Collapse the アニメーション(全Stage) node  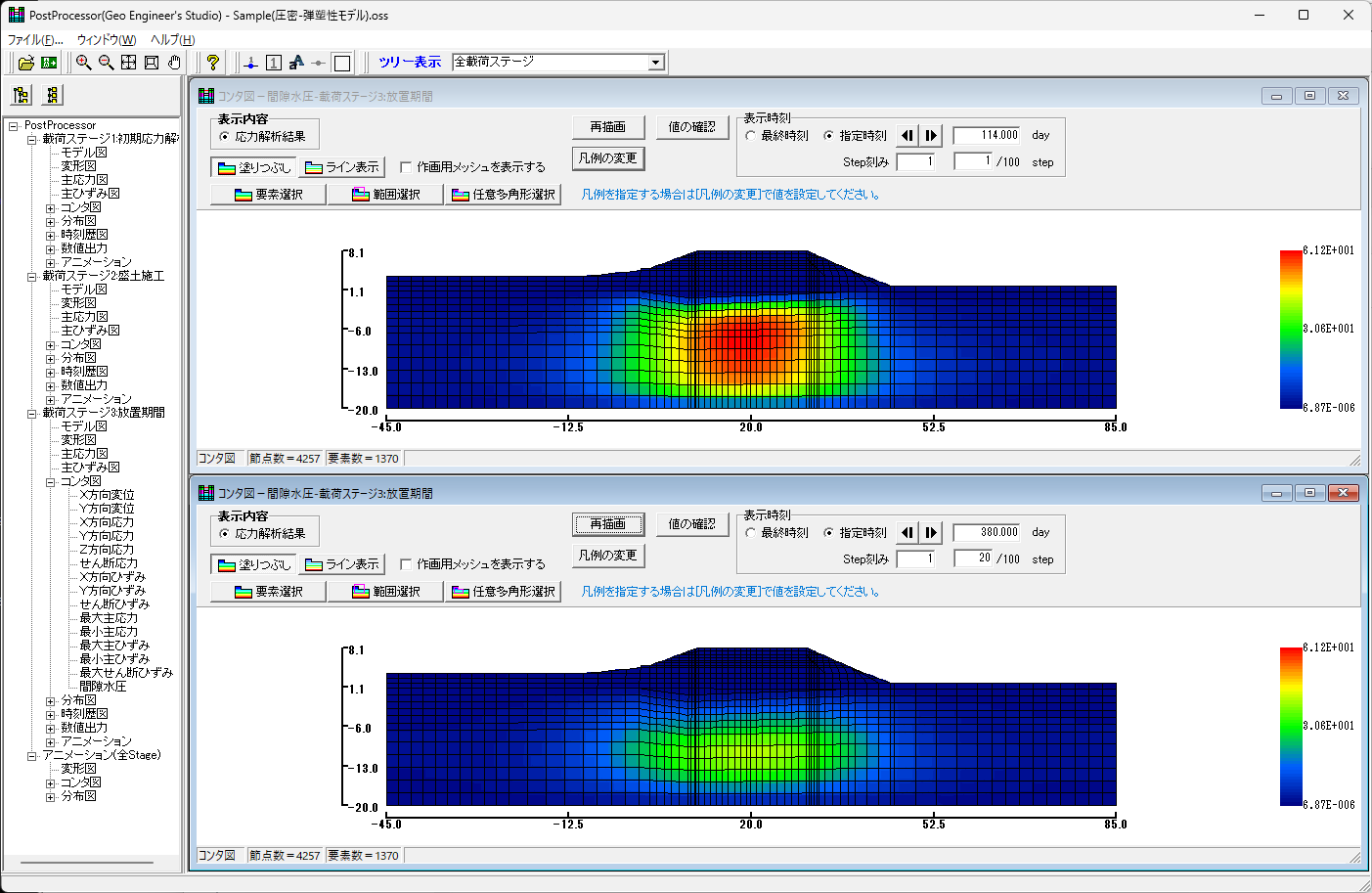tap(31, 755)
